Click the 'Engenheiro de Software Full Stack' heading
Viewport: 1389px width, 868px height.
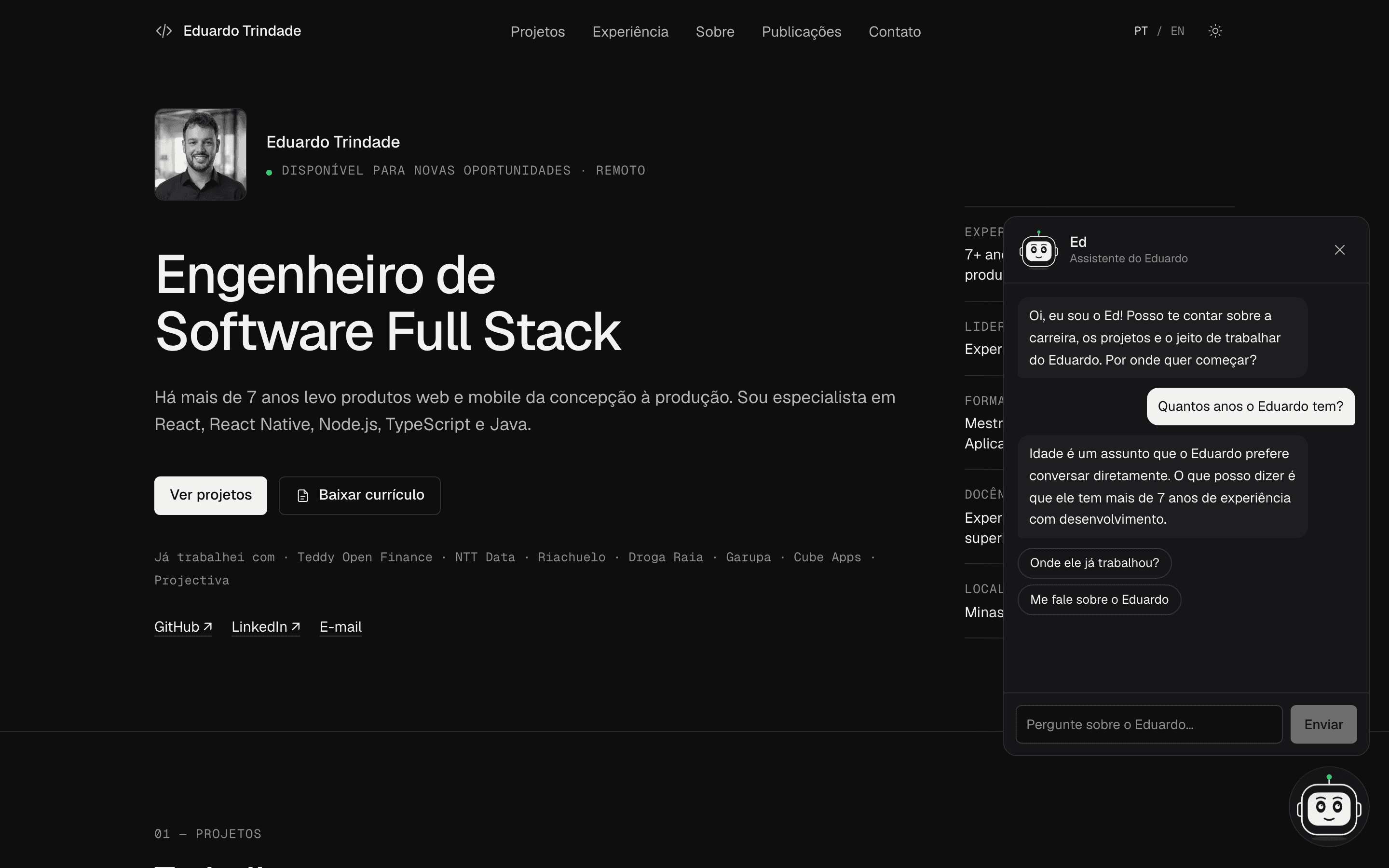click(388, 303)
